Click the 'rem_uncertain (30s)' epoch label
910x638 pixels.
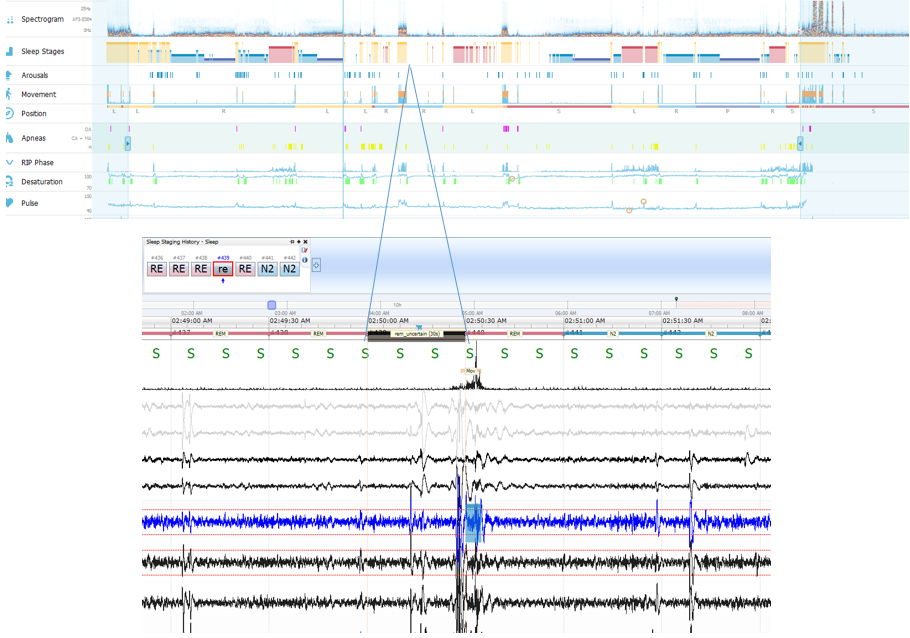[x=417, y=334]
